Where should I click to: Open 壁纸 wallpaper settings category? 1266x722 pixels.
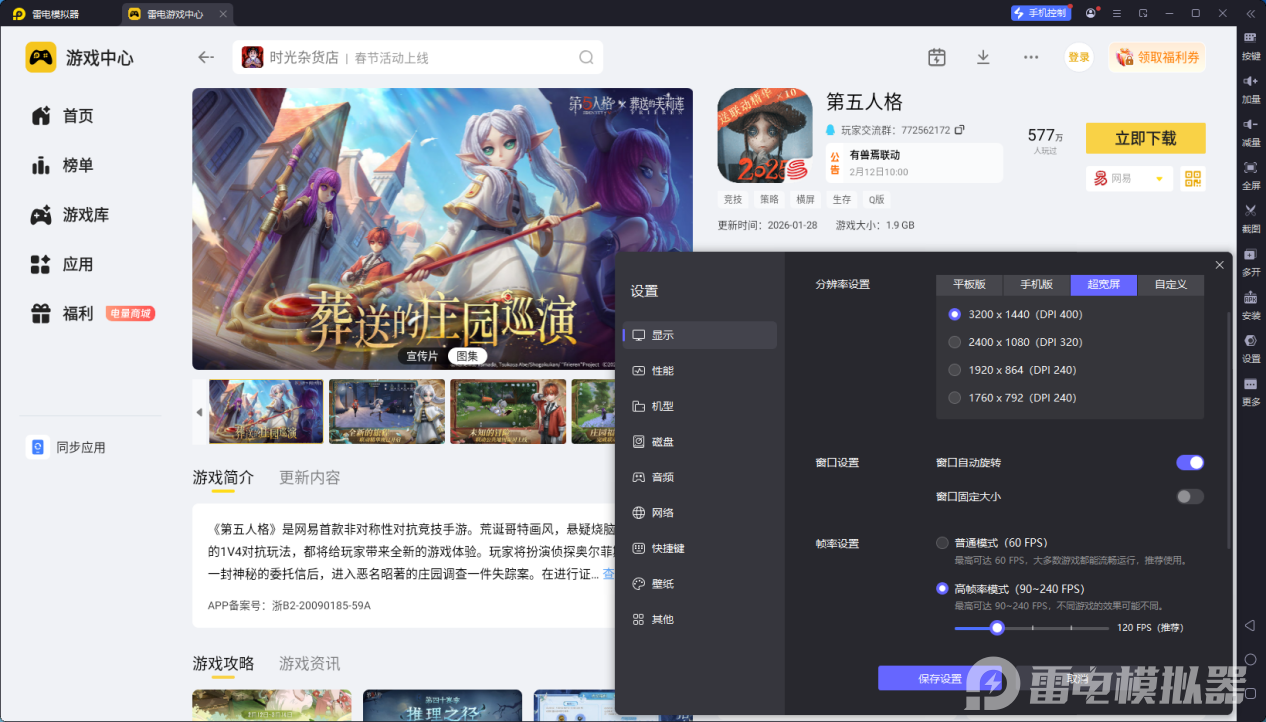(699, 584)
